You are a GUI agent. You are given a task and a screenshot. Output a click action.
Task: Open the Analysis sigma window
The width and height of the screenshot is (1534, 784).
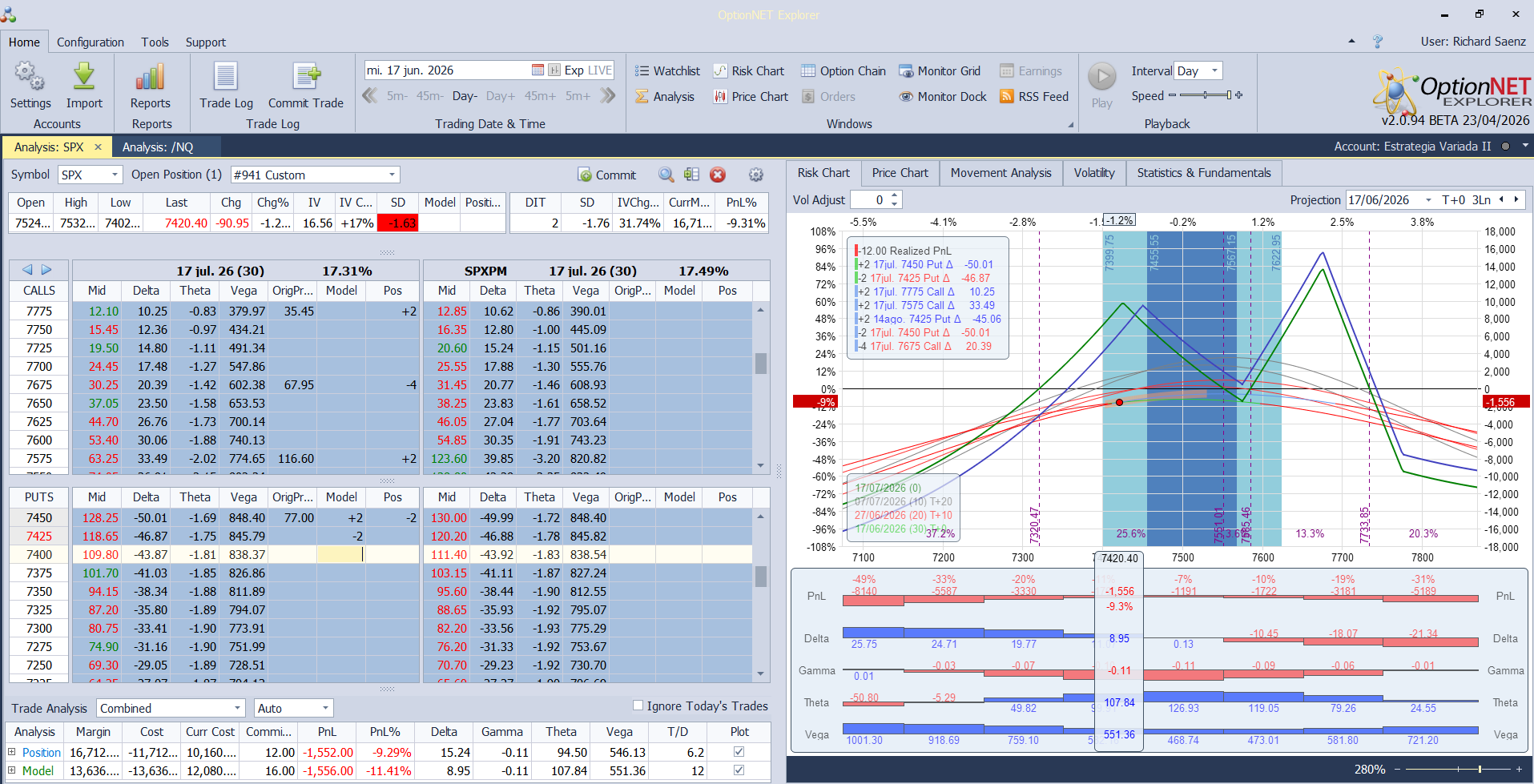pos(665,96)
